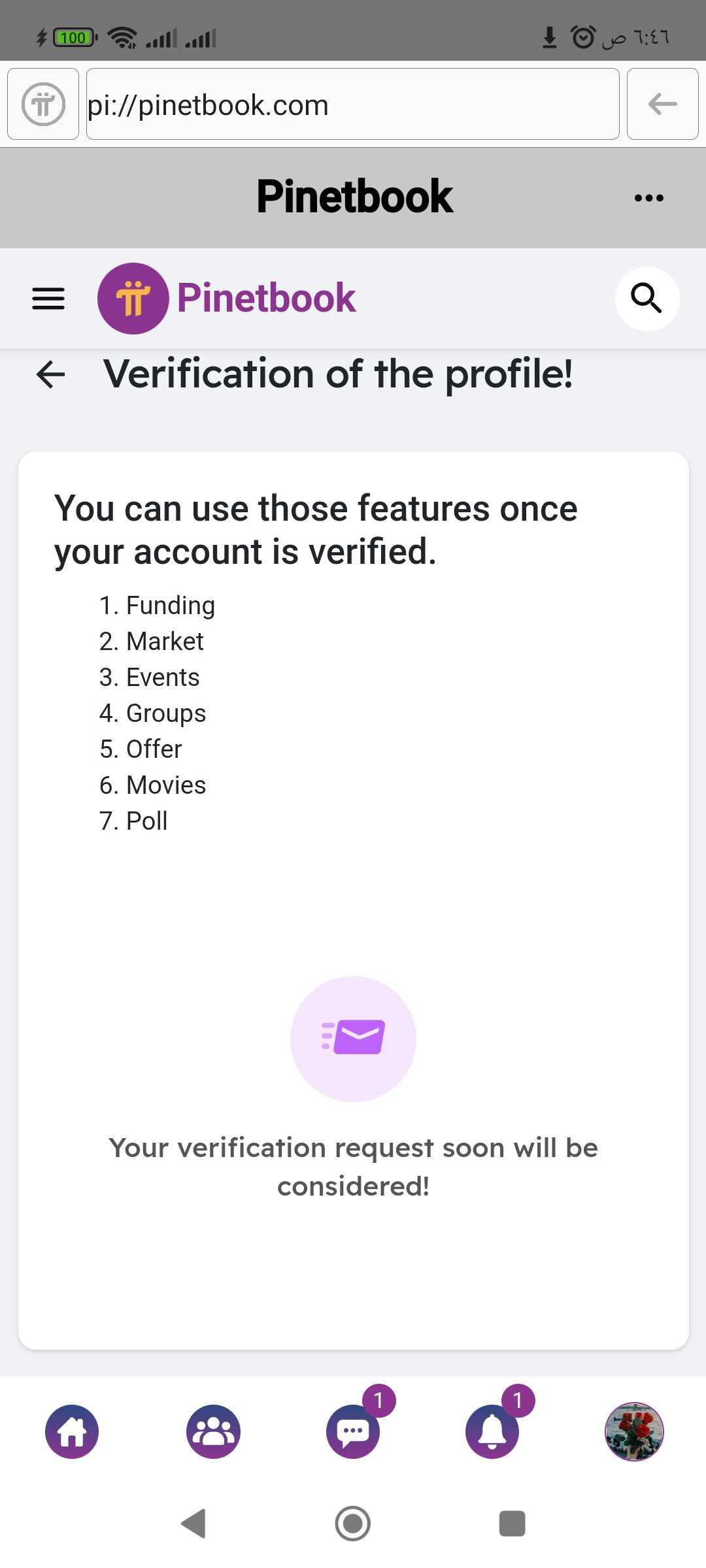Tap the search magnifier icon
The height and width of the screenshot is (1568, 706).
[647, 299]
